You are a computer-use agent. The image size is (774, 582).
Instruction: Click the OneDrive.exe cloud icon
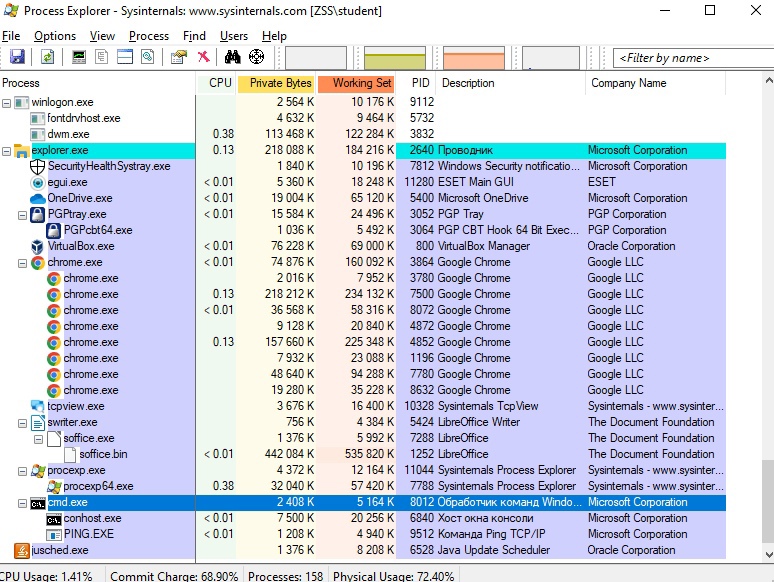pyautogui.click(x=38, y=198)
